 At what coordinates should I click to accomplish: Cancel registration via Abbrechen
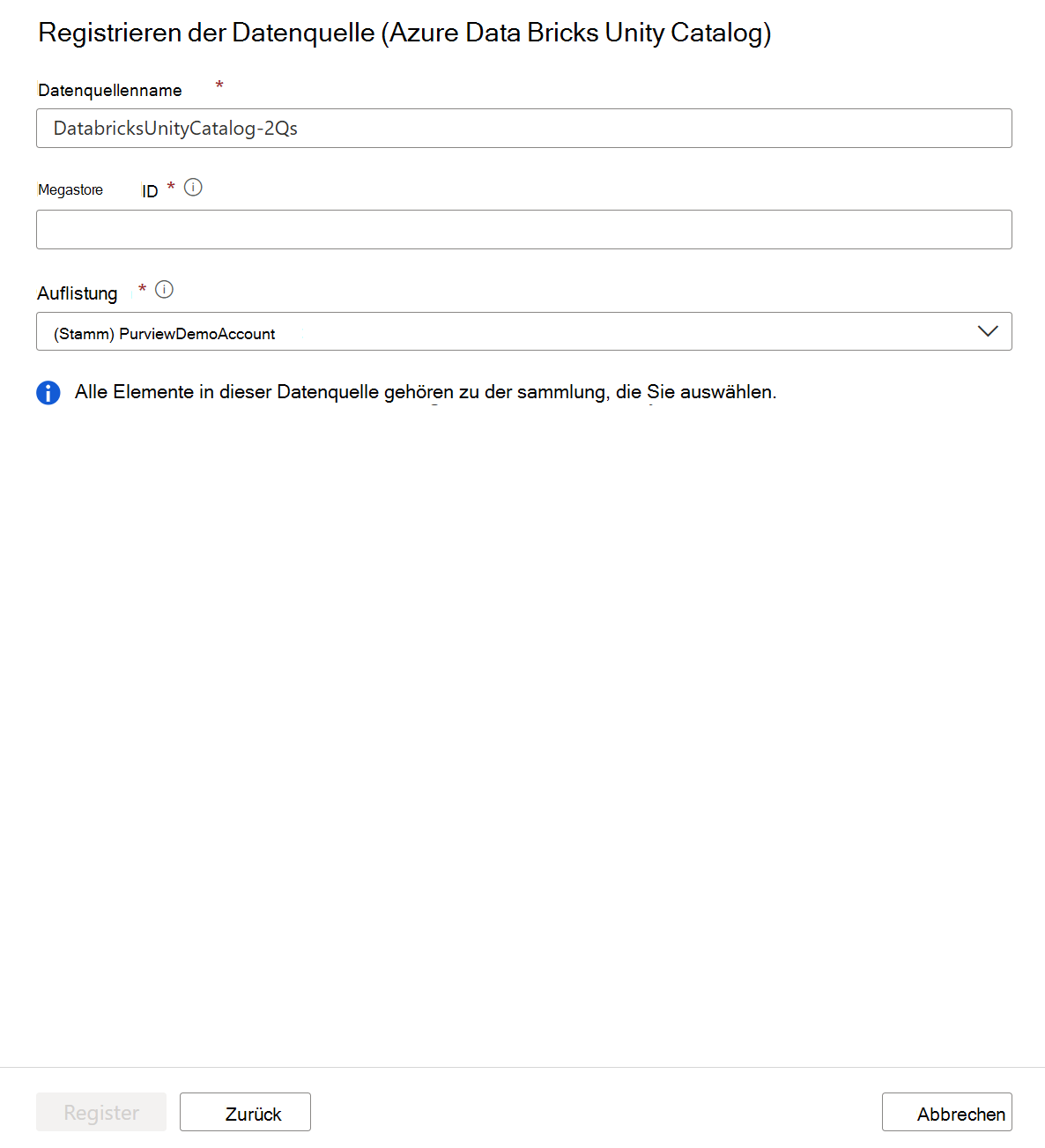point(946,1112)
